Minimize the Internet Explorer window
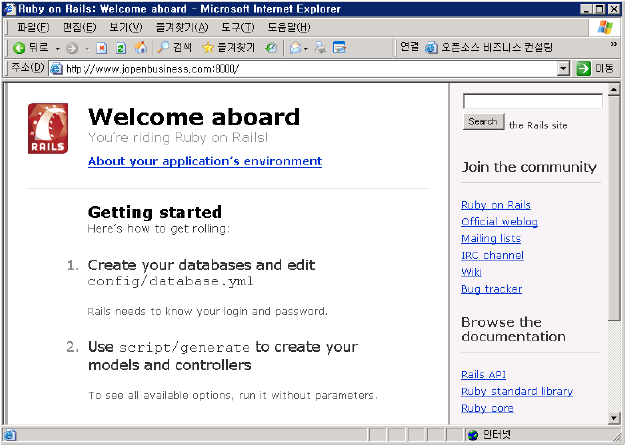Image resolution: width=625 pixels, height=445 pixels. coord(586,9)
